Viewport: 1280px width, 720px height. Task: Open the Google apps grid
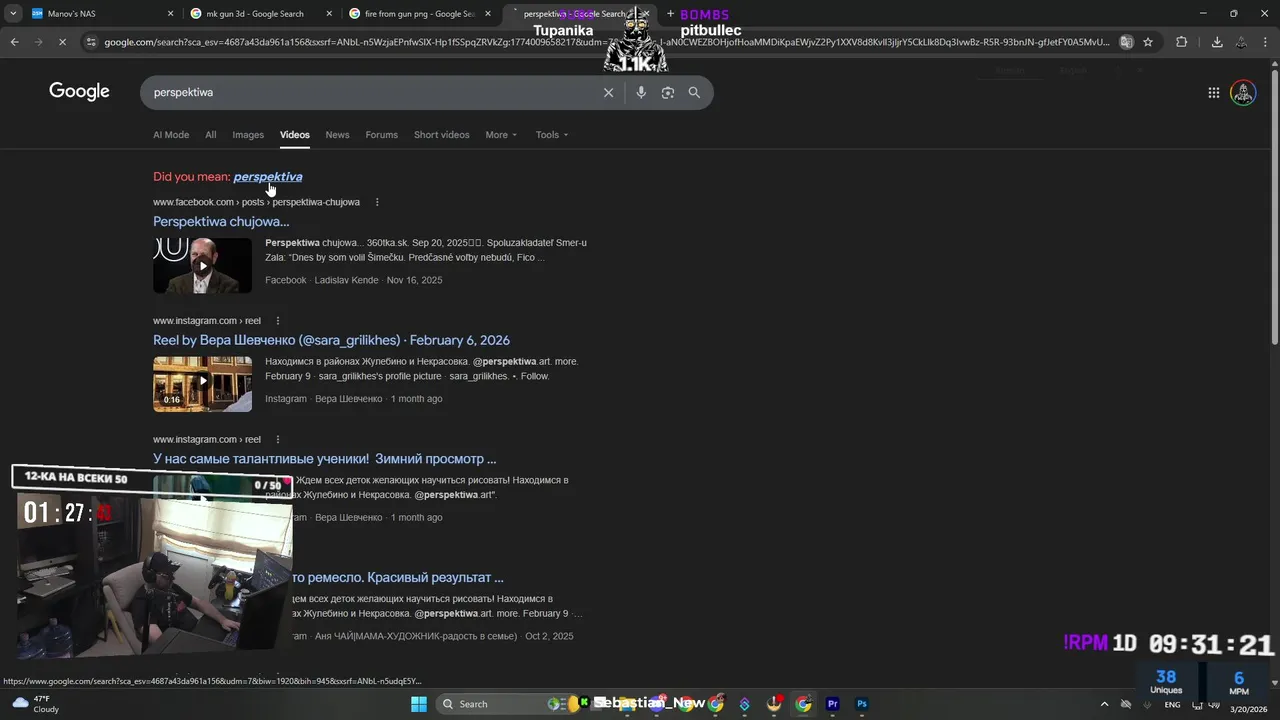(1213, 92)
